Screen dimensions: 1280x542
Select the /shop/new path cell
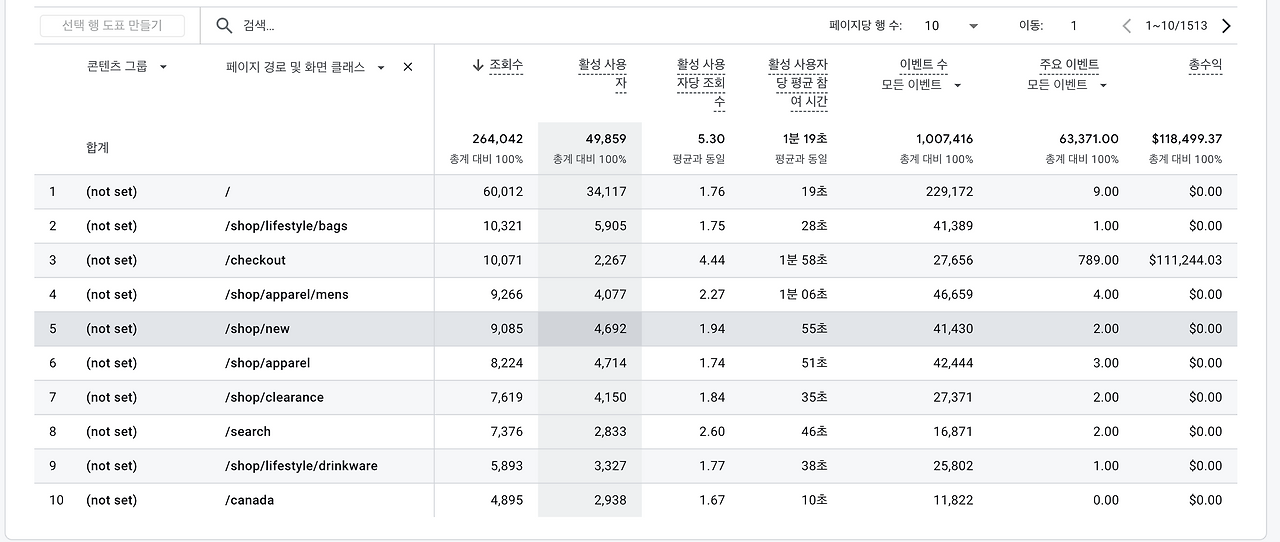[257, 329]
